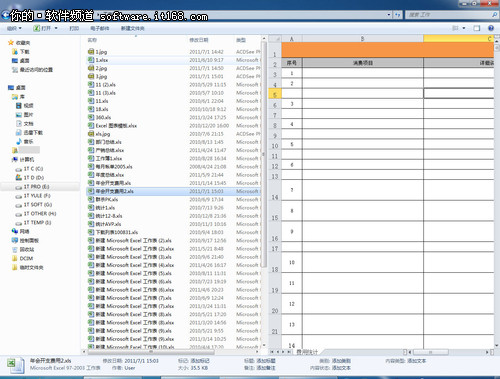
Task: Select 网络 (Network) in navigation pane
Action: pos(21,231)
